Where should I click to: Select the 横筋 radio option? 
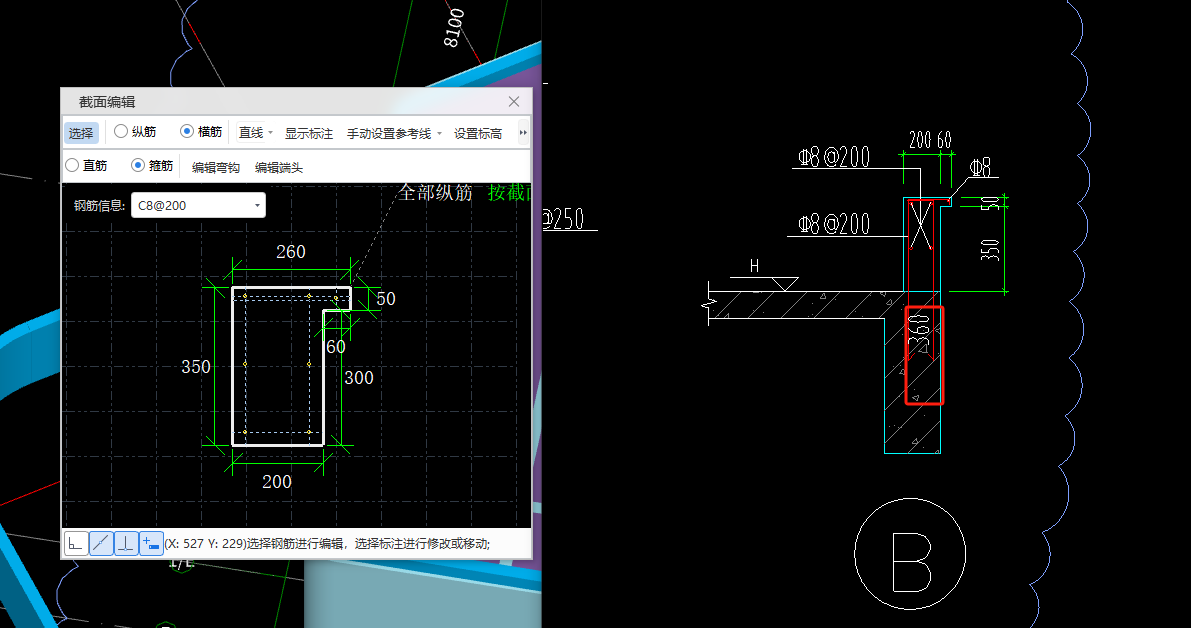(201, 131)
